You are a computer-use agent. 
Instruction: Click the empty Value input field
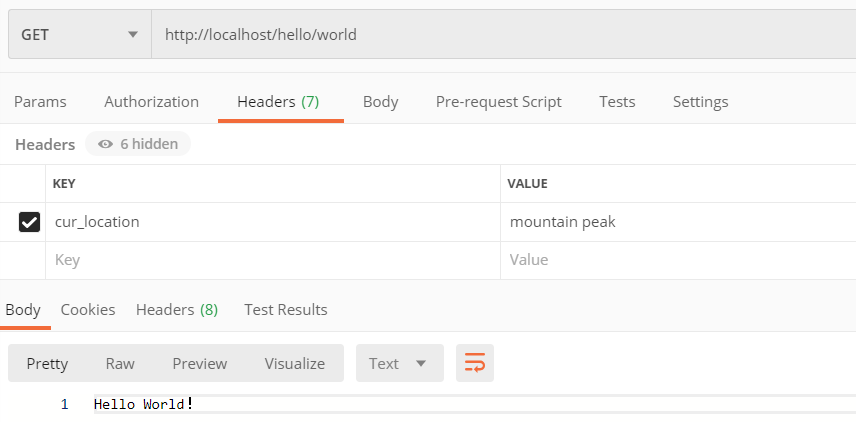point(678,260)
